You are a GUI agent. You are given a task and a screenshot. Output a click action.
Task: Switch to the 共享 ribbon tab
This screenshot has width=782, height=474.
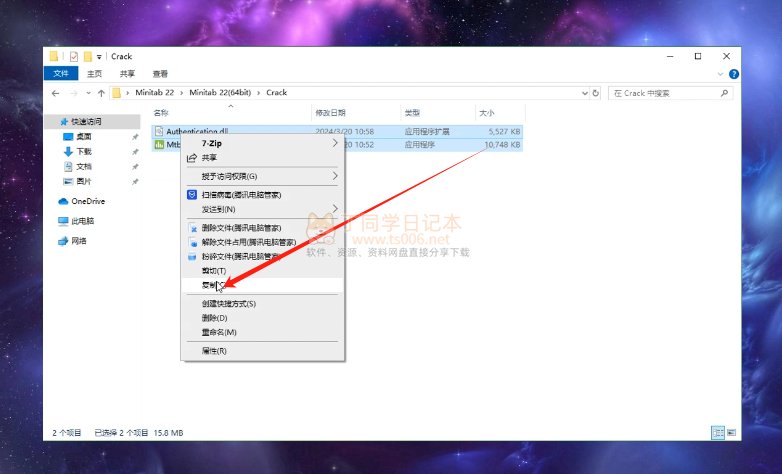(127, 74)
